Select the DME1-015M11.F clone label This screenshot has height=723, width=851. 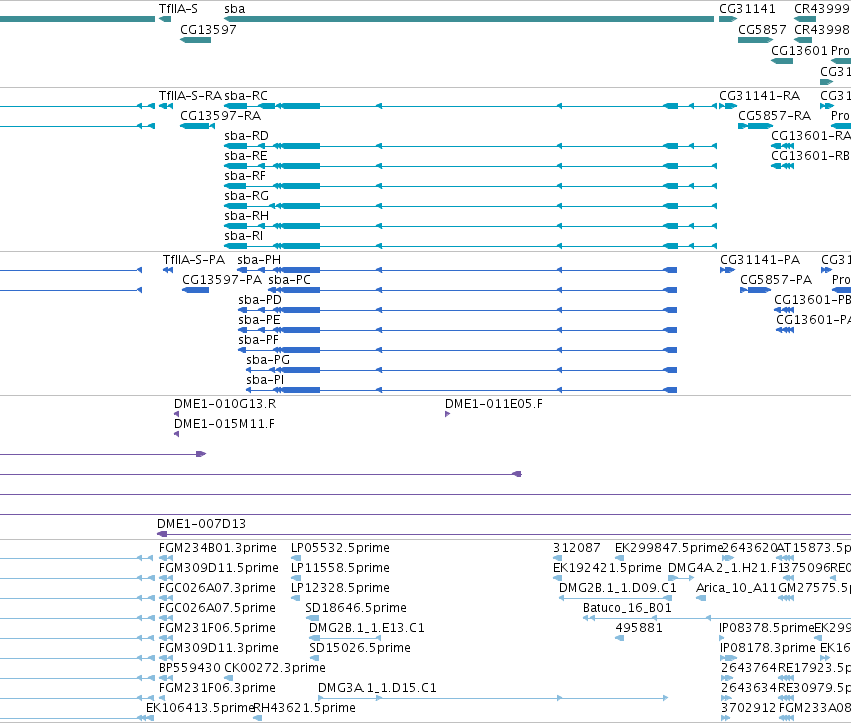(224, 424)
